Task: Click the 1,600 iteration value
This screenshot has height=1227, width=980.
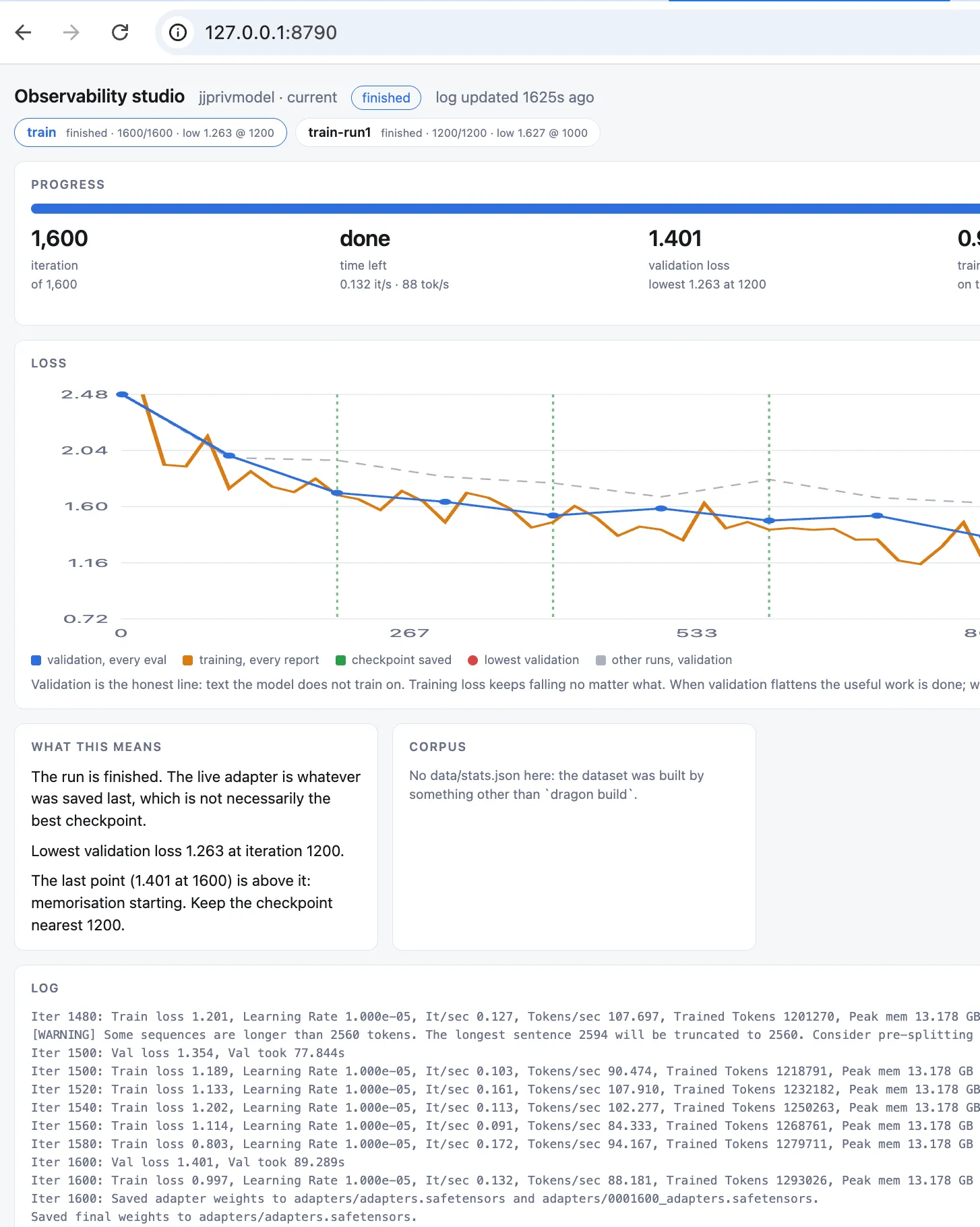Action: coord(59,239)
